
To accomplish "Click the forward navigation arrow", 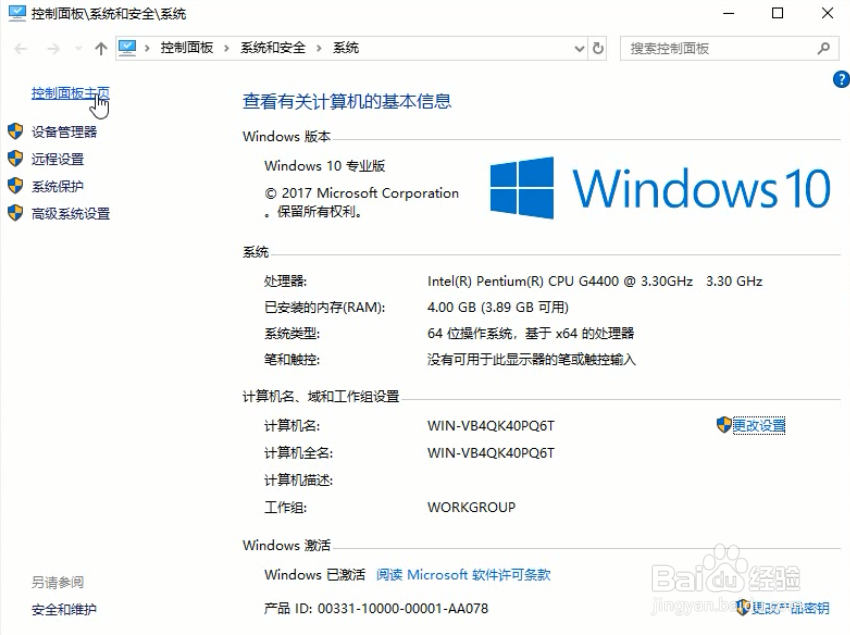I will 53,49.
